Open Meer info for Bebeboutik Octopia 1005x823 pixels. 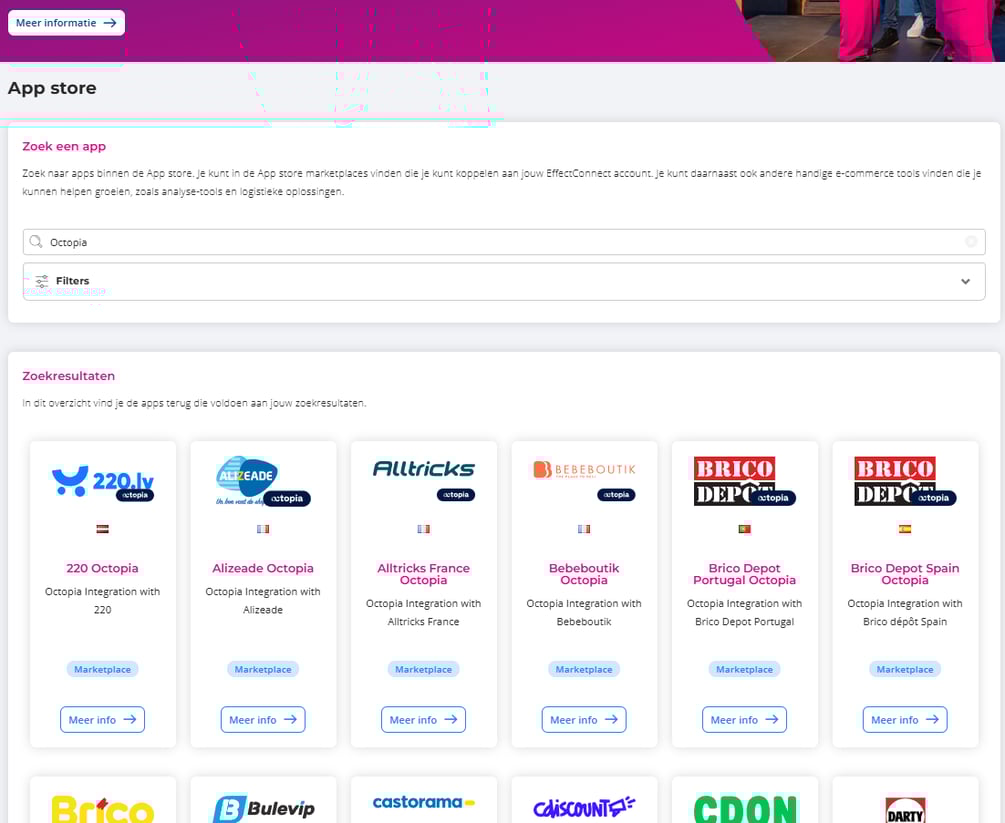coord(584,719)
